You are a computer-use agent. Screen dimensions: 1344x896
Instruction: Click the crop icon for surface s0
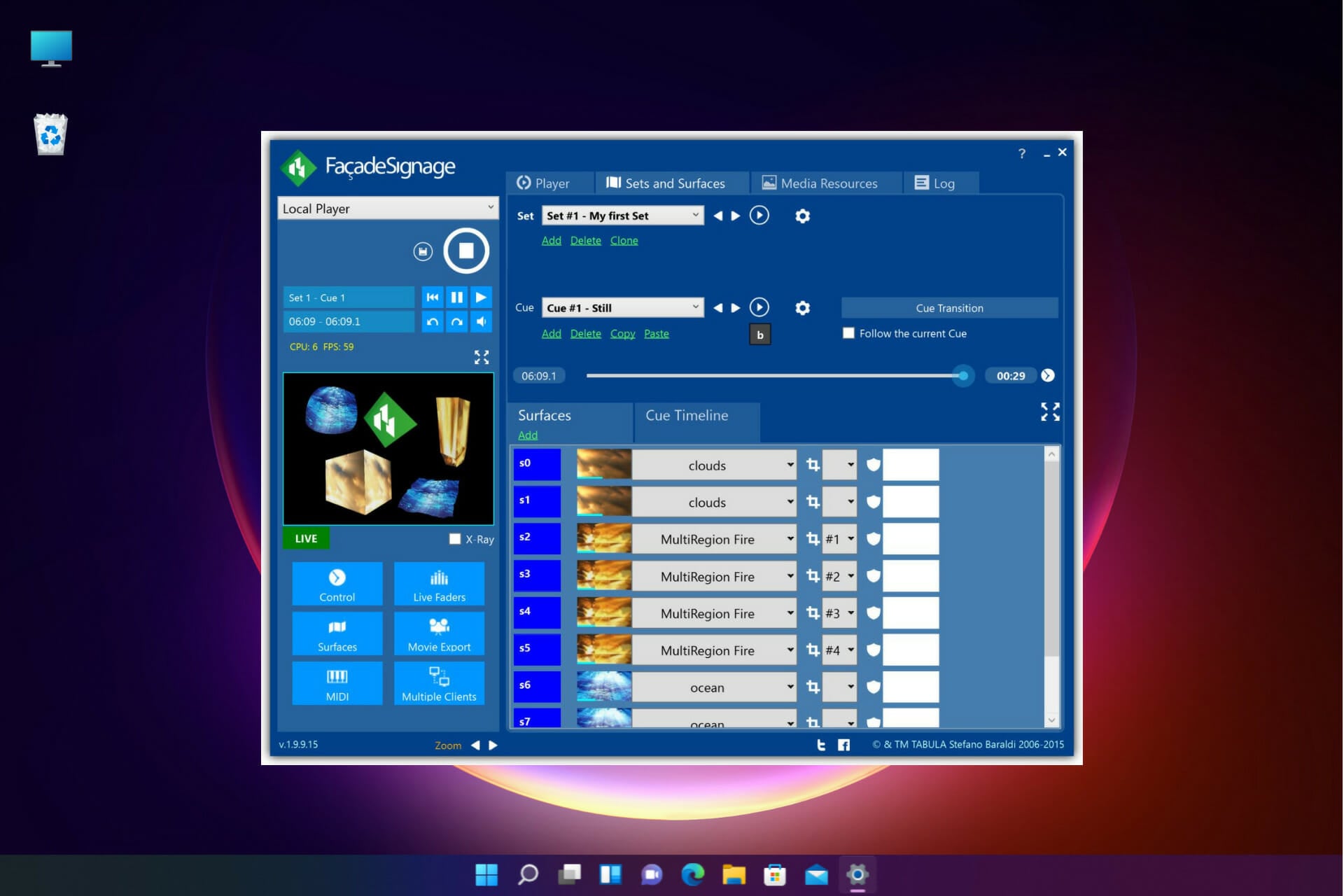(813, 465)
